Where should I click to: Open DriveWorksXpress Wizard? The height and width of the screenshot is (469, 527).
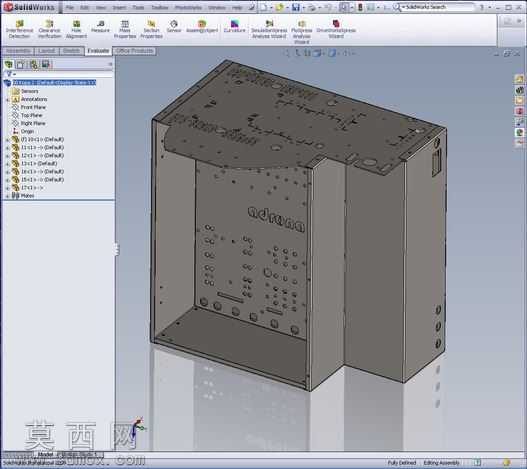point(336,29)
